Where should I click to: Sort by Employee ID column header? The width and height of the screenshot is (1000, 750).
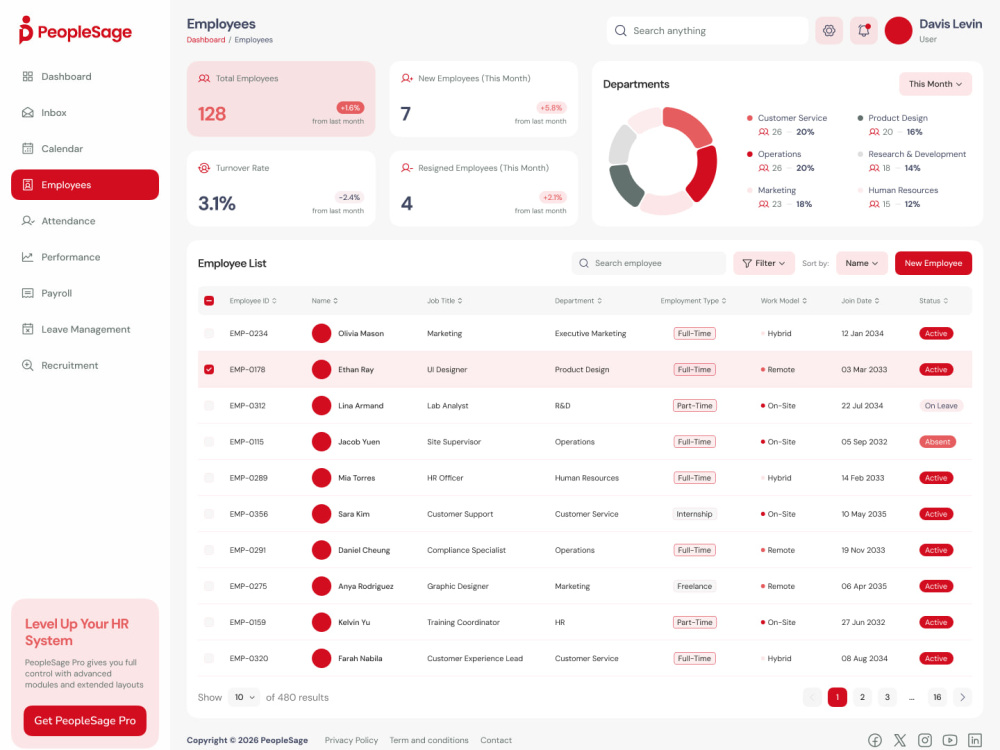pos(253,301)
